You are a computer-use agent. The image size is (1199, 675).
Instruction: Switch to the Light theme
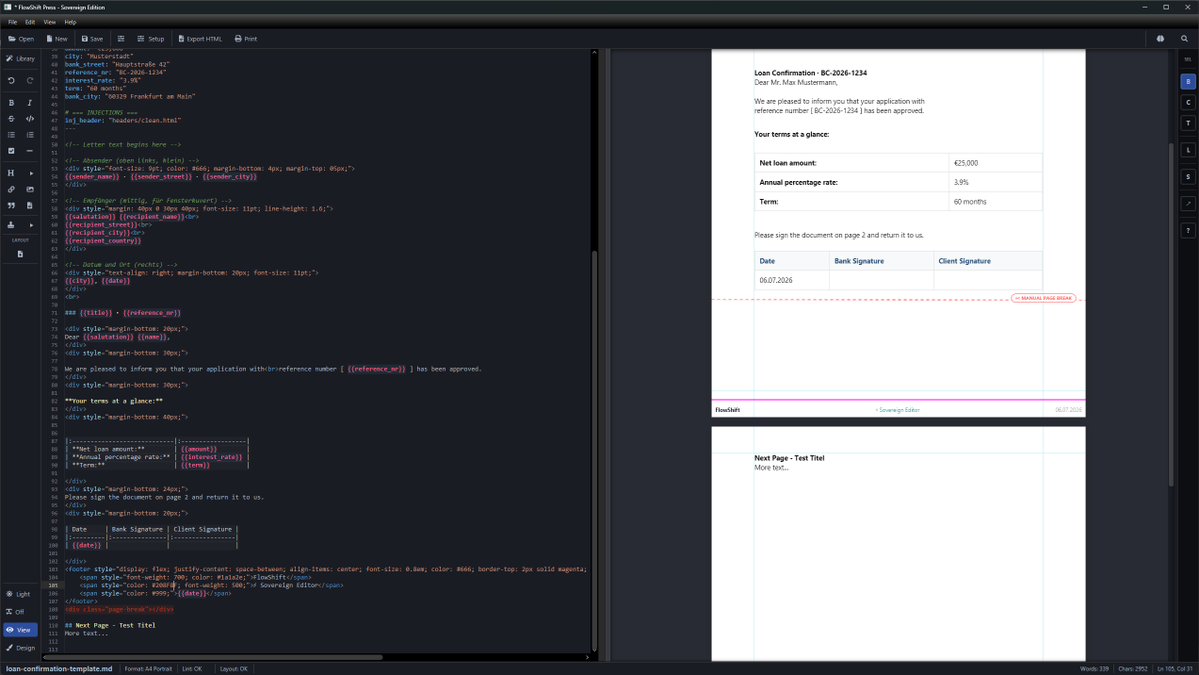(x=19, y=594)
